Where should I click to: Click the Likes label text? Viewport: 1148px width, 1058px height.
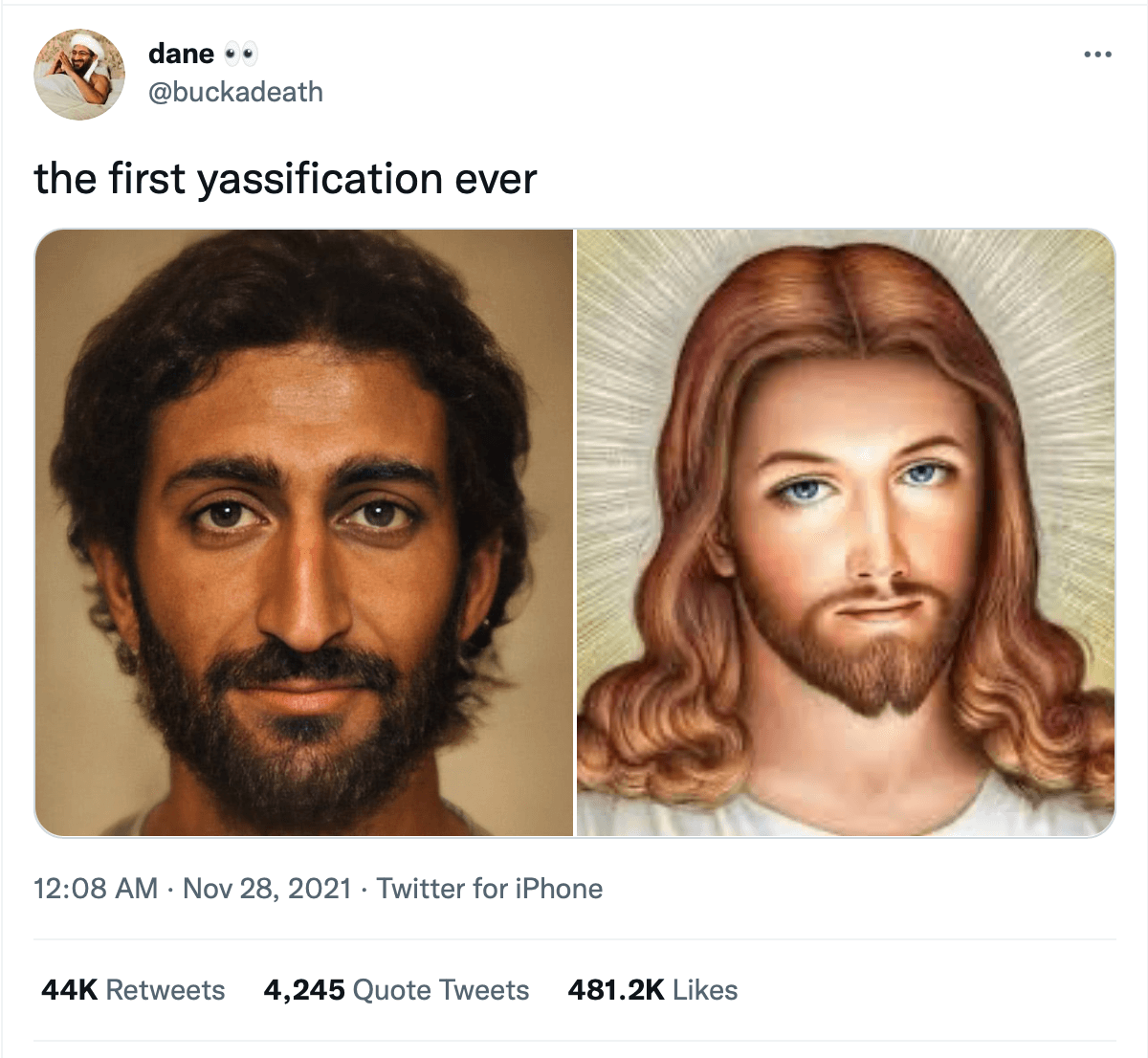tap(705, 990)
